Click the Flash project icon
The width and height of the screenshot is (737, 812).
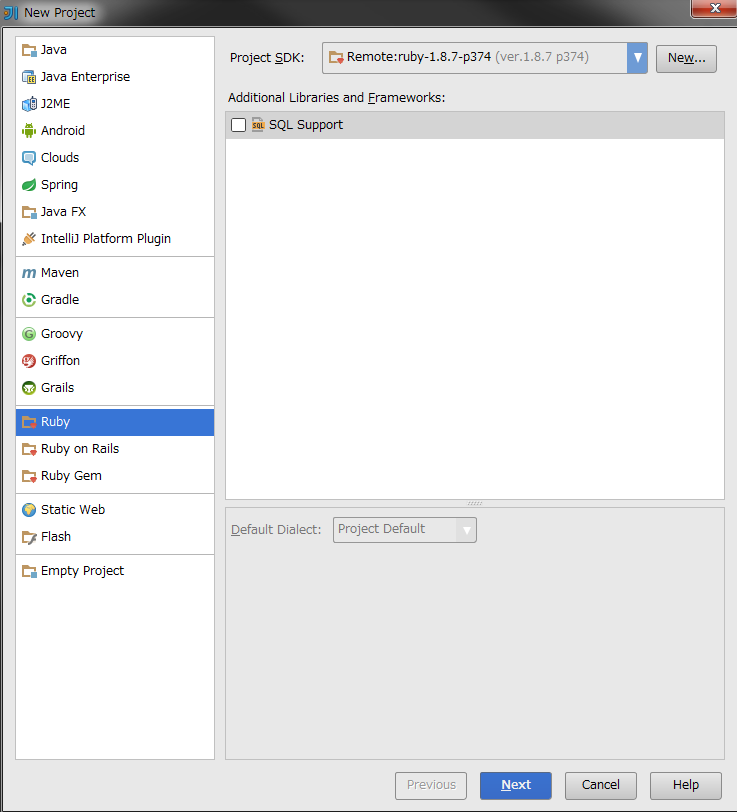click(29, 537)
